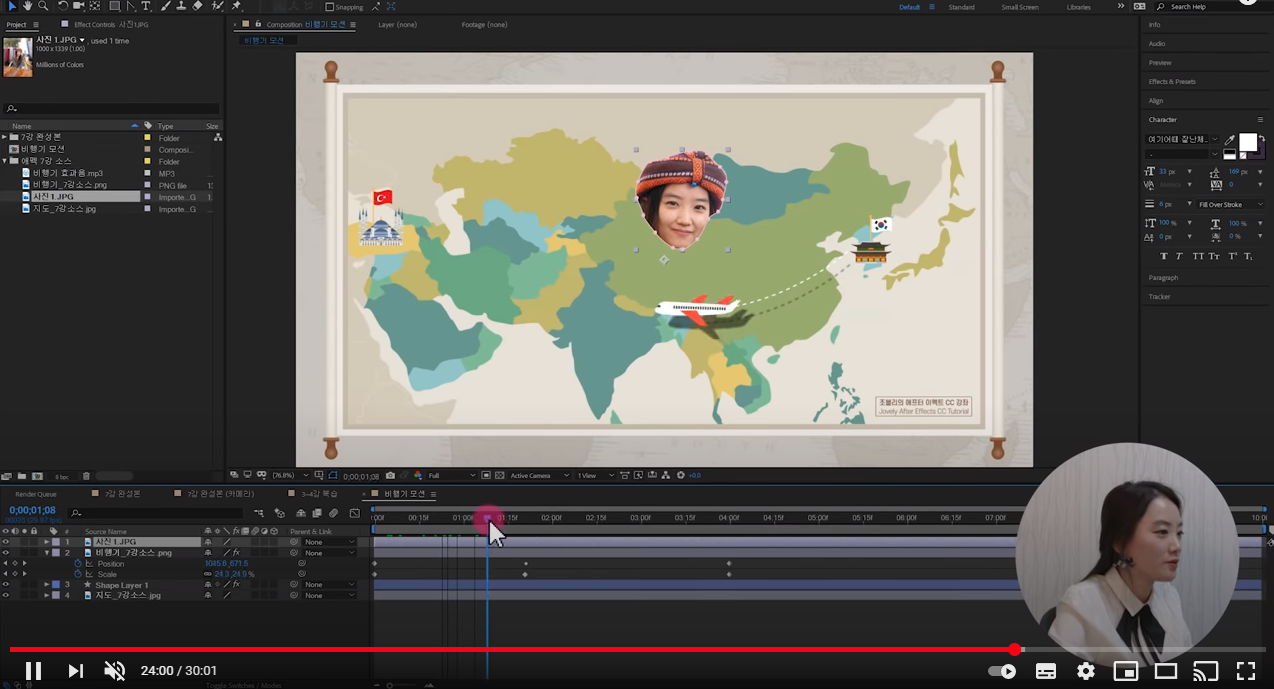The image size is (1274, 689).
Task: Toggle YouTube subtitles button
Action: tap(1046, 671)
